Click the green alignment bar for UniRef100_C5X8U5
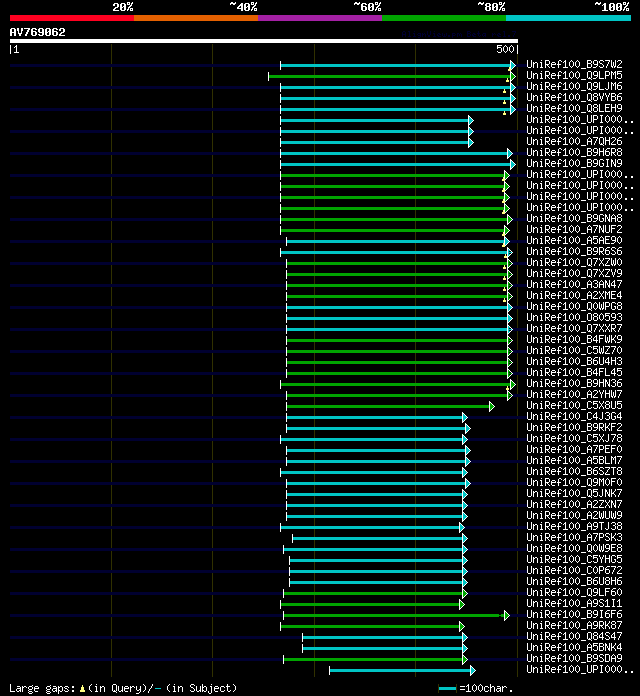The width and height of the screenshot is (640, 696). tap(391, 407)
